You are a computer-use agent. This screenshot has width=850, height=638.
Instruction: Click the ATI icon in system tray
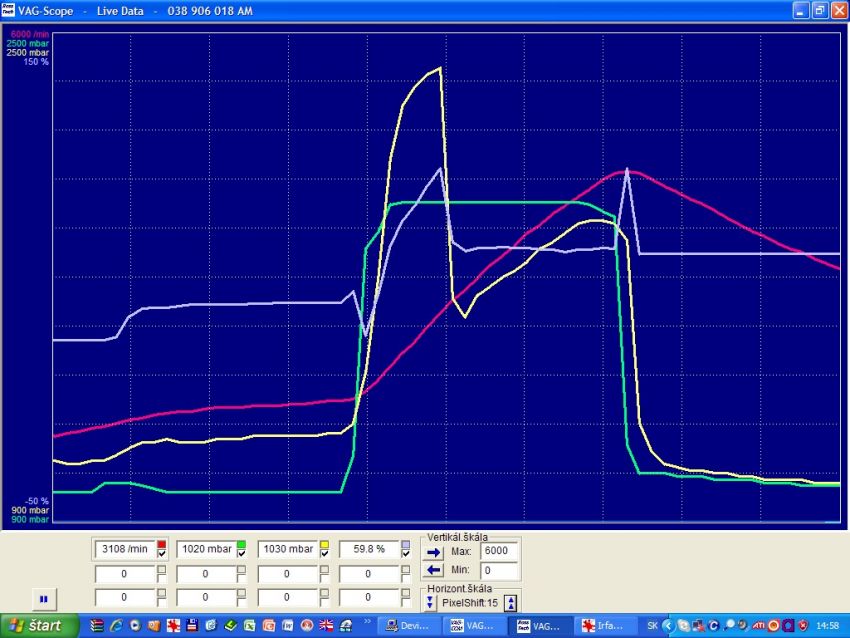tap(758, 626)
